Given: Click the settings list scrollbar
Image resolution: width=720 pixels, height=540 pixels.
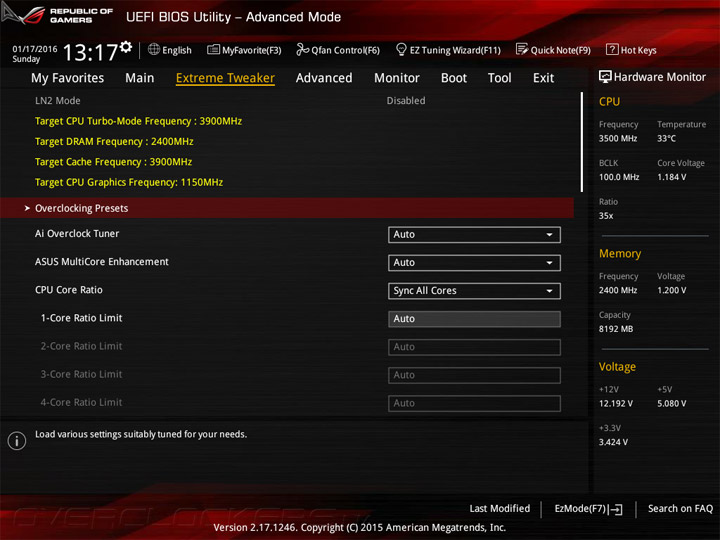Looking at the screenshot, I should [582, 142].
